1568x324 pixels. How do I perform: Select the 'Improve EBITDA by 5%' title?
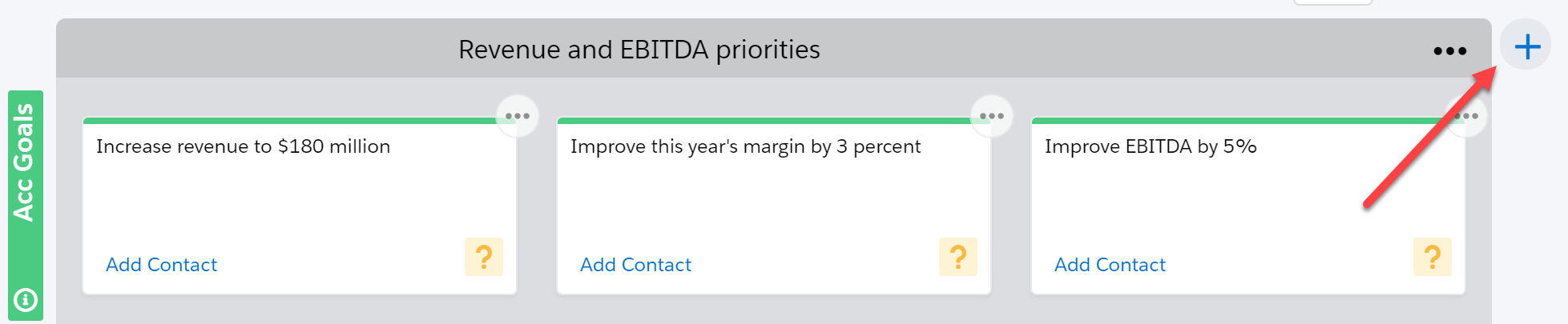[1151, 147]
